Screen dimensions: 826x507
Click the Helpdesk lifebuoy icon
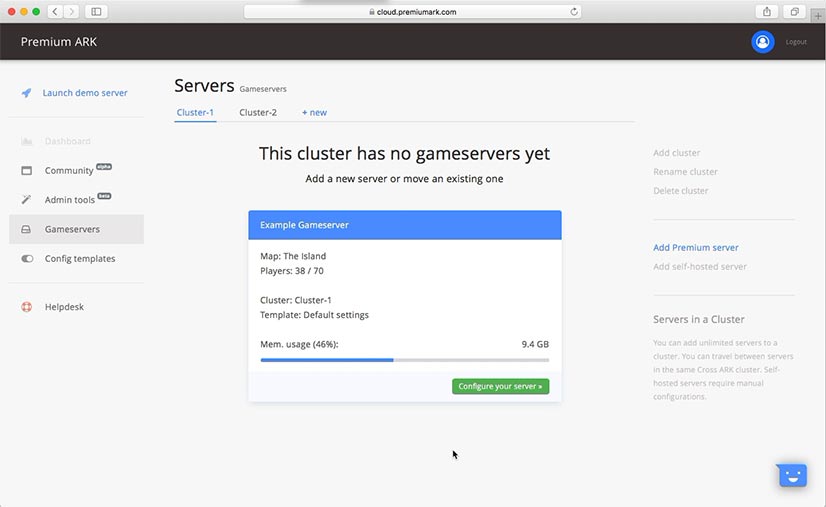click(26, 307)
